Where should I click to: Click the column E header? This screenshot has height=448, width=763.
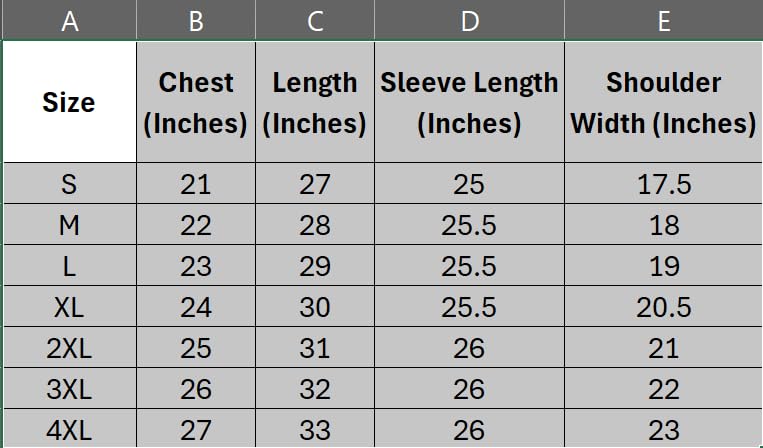pyautogui.click(x=663, y=20)
